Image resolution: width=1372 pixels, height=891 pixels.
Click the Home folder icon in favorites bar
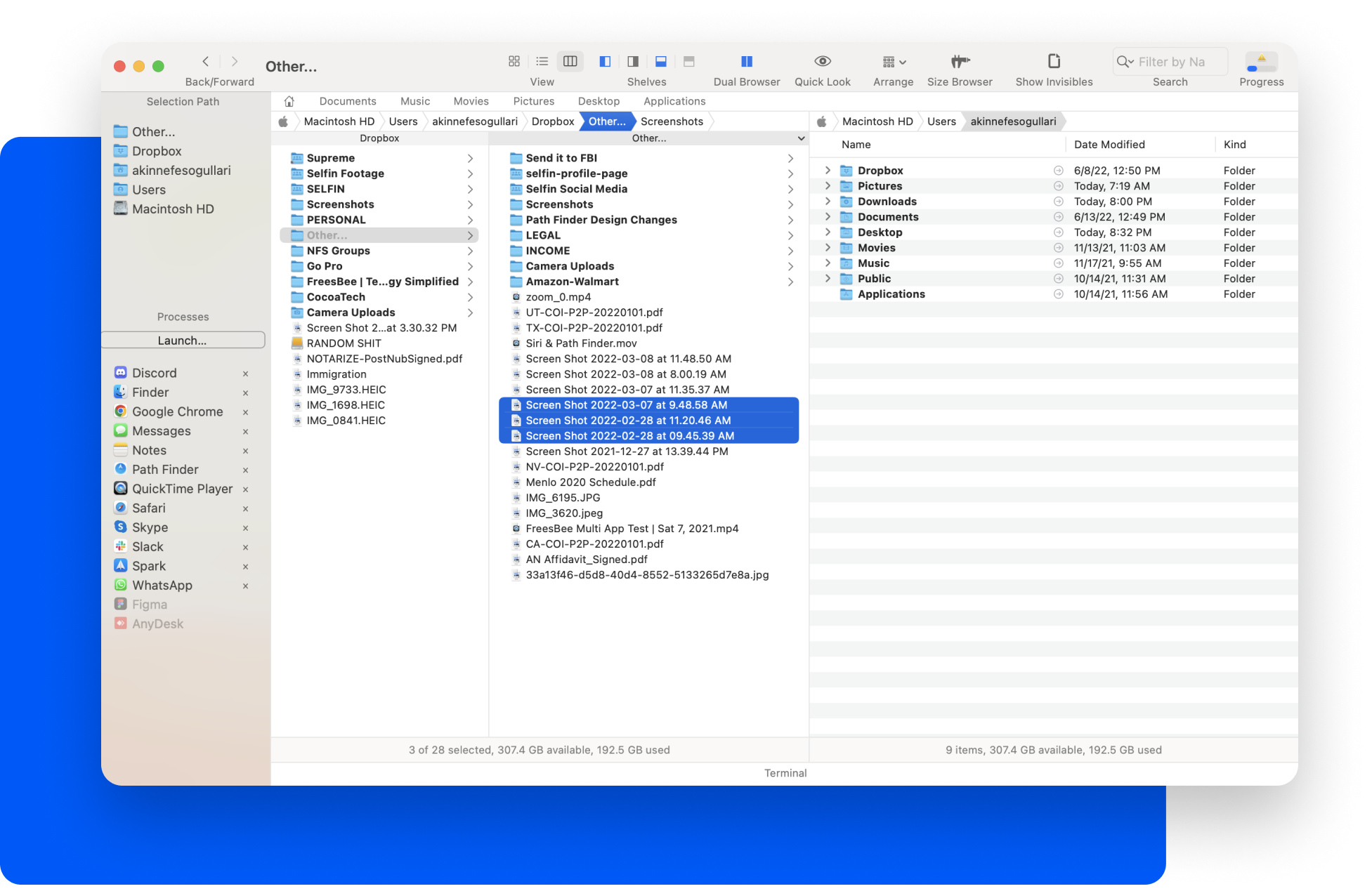[x=289, y=101]
